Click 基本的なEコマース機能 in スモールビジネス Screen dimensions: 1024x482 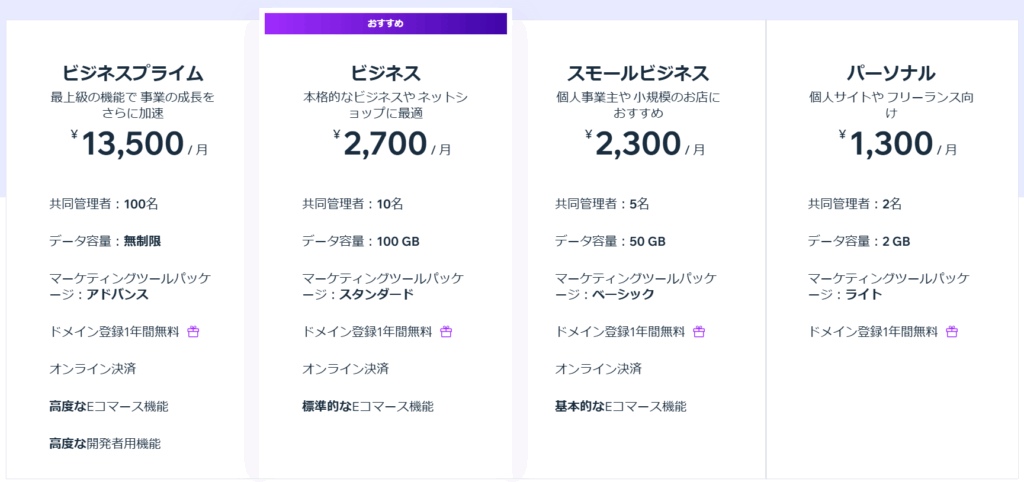tap(620, 406)
